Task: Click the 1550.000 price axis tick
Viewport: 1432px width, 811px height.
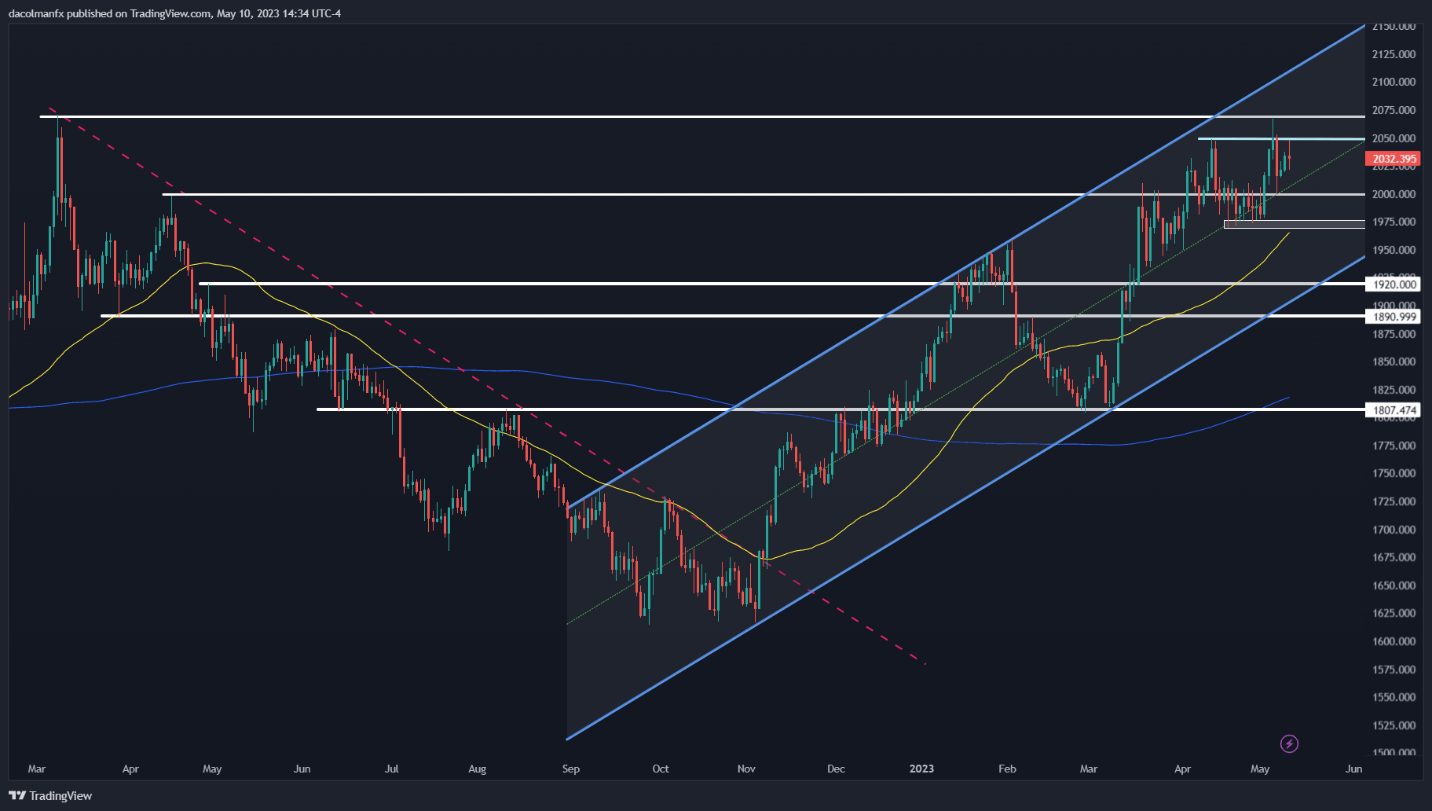Action: pyautogui.click(x=1396, y=697)
